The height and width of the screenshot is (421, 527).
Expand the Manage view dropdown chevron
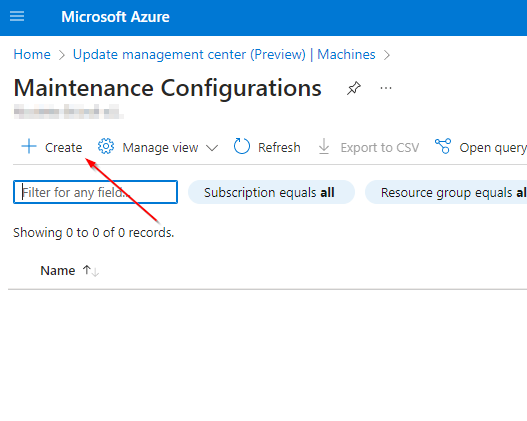point(212,148)
